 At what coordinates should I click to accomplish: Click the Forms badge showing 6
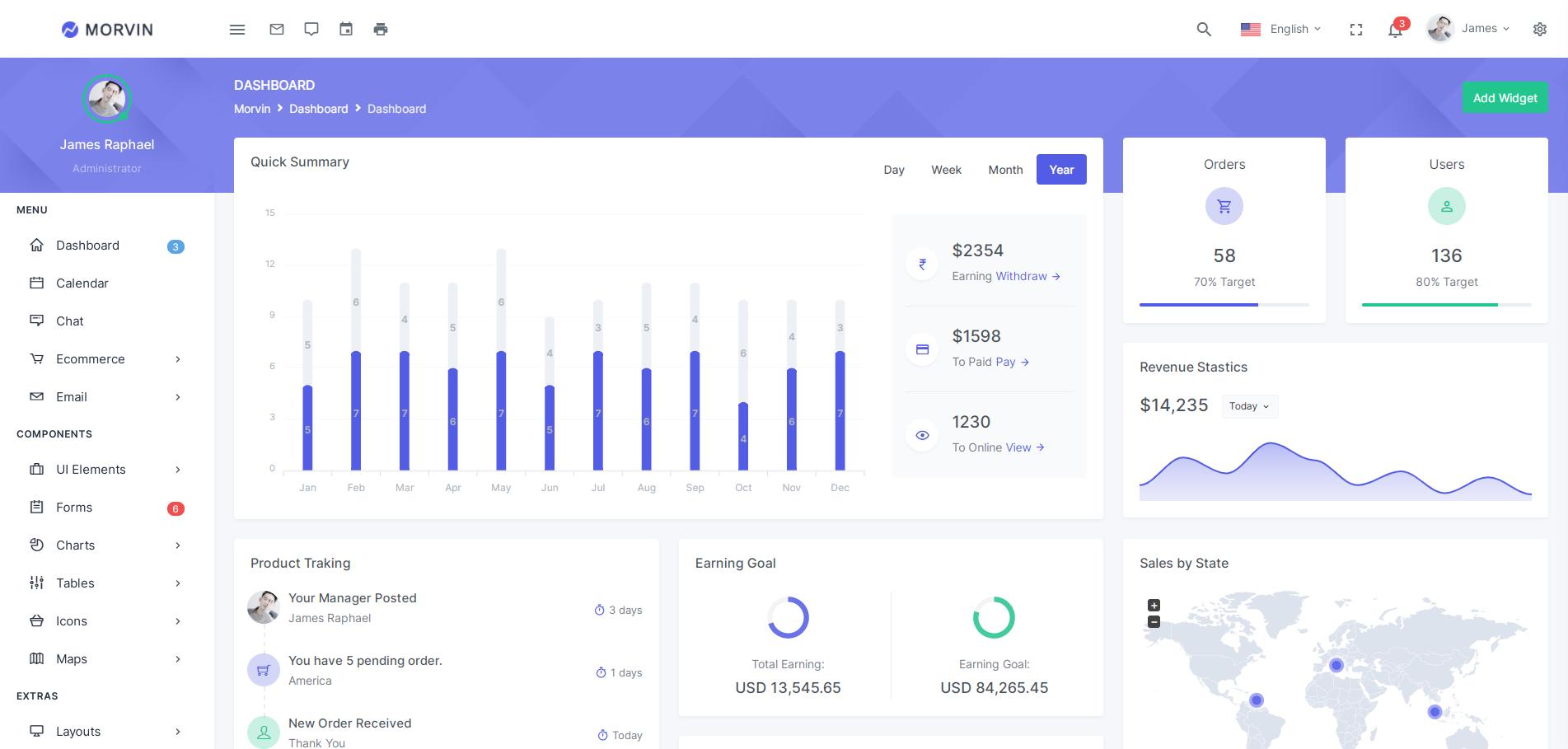(x=176, y=508)
